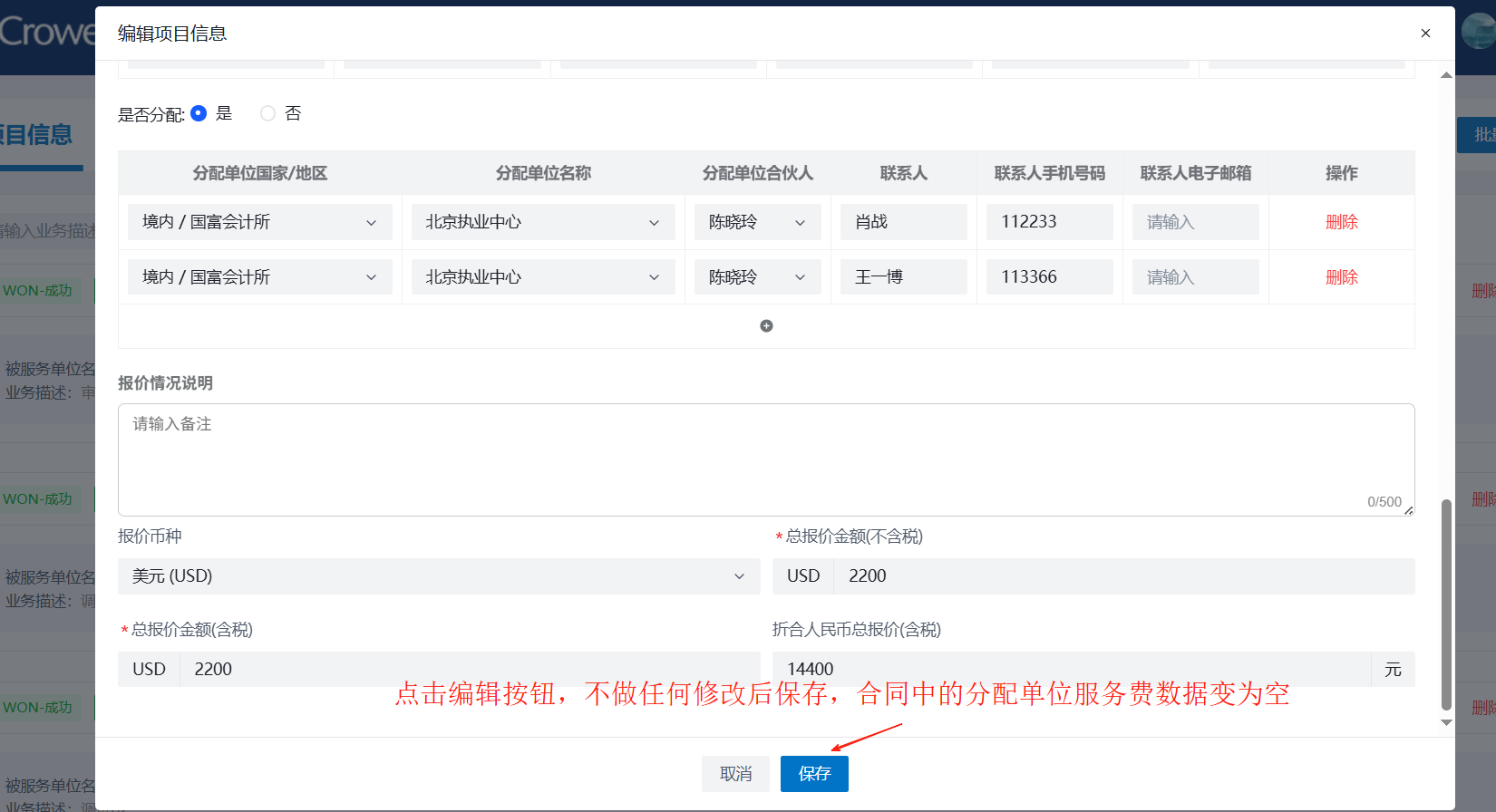Image resolution: width=1496 pixels, height=812 pixels.
Task: Close the 编辑项目信息 dialog
Action: coord(1425,34)
